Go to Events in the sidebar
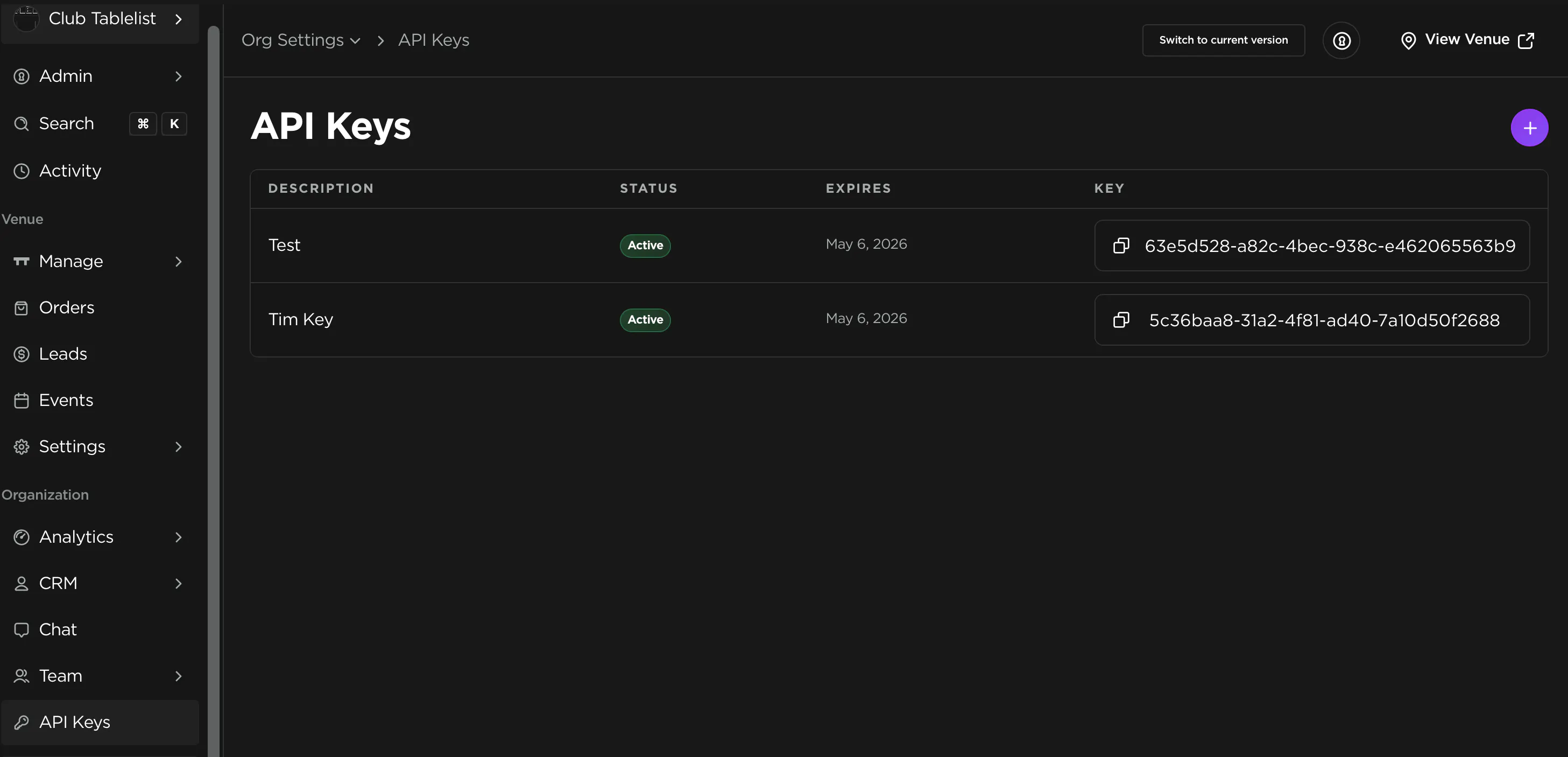 [66, 400]
